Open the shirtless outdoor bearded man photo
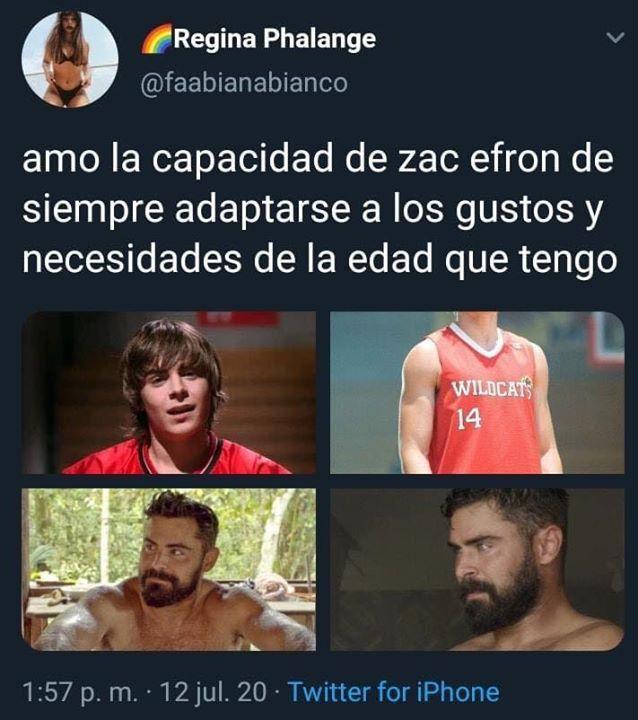Viewport: 638px width, 720px height. click(x=169, y=569)
